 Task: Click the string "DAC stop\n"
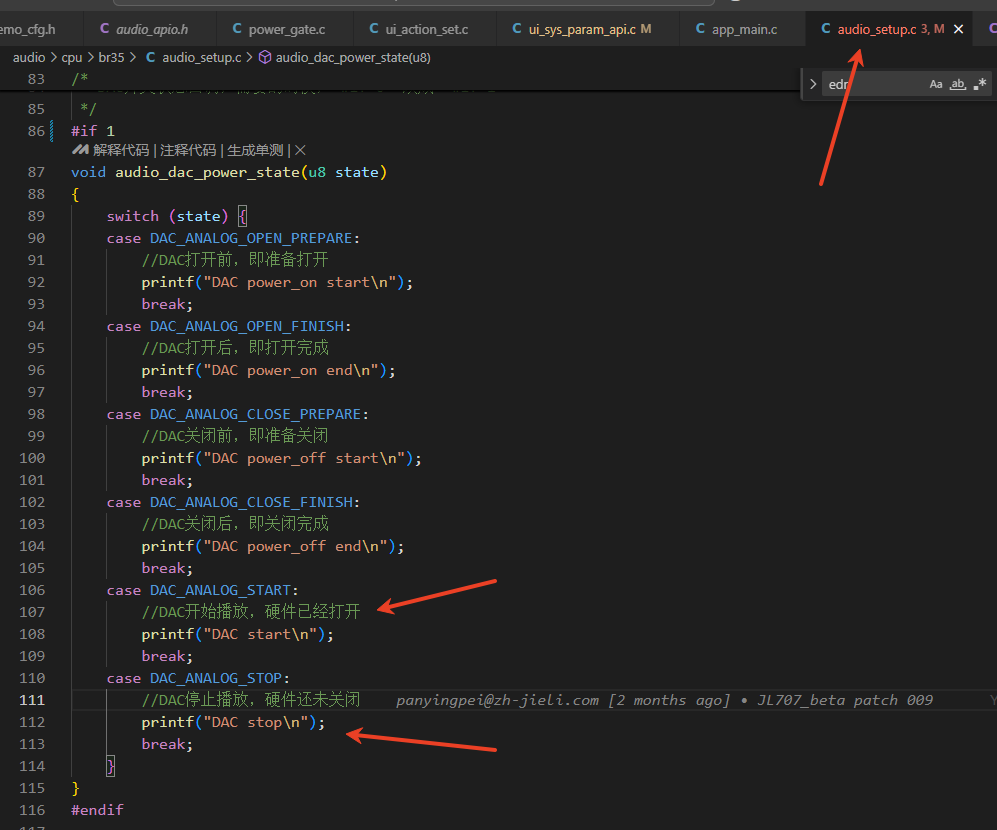(256, 723)
